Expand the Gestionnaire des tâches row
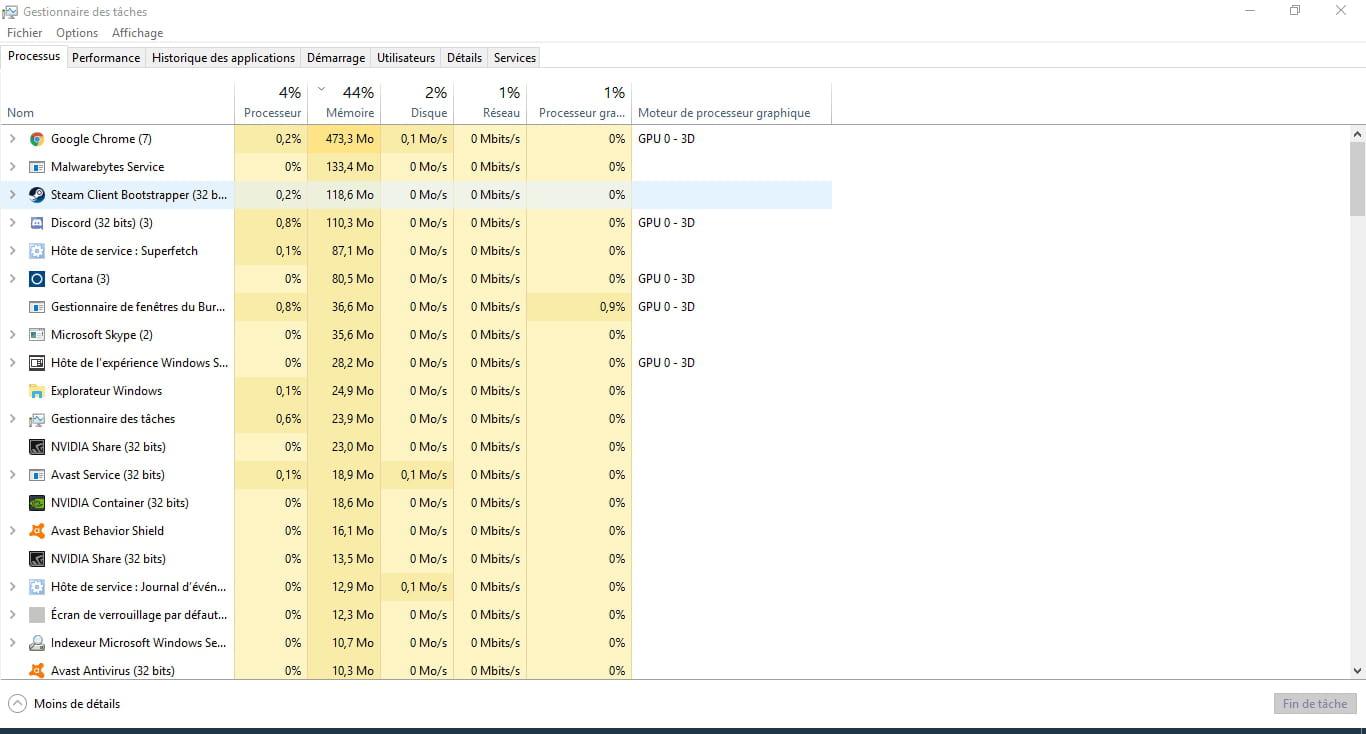 12,419
